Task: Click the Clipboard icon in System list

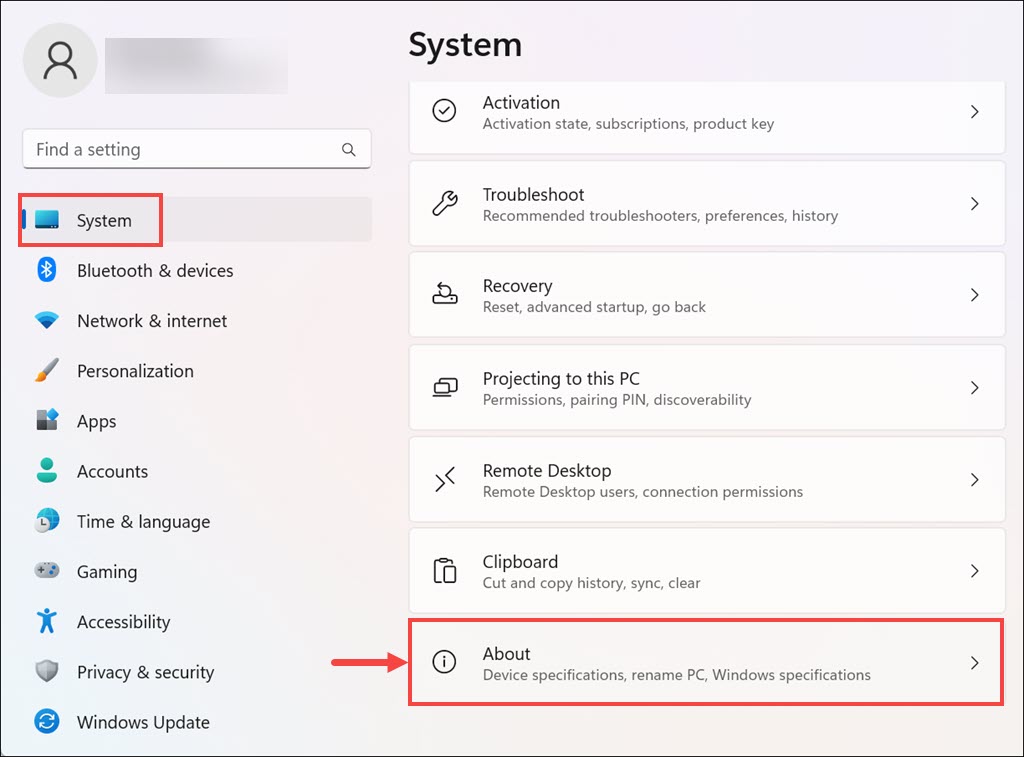Action: (x=444, y=571)
